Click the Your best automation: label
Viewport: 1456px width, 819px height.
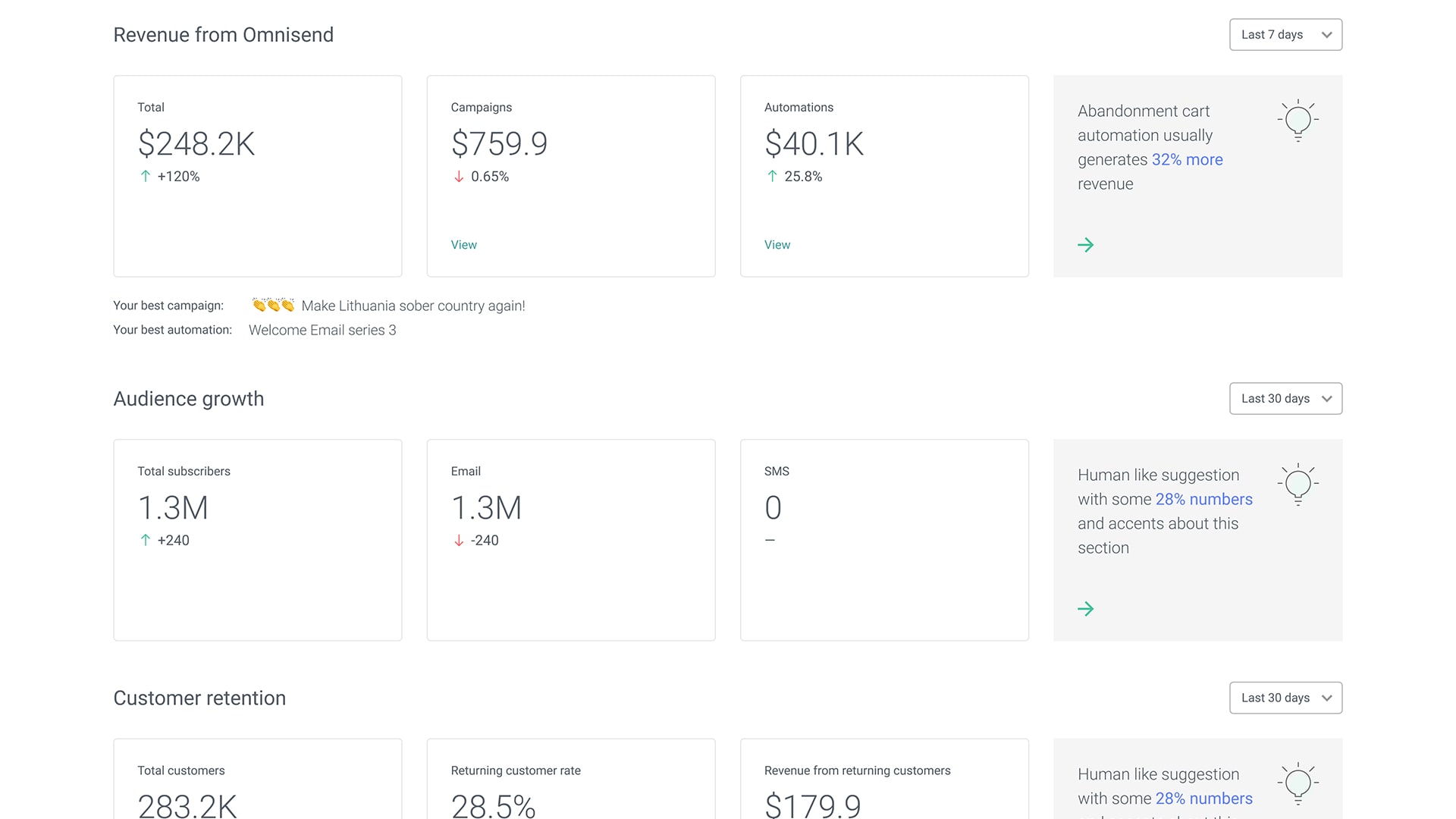pyautogui.click(x=173, y=330)
